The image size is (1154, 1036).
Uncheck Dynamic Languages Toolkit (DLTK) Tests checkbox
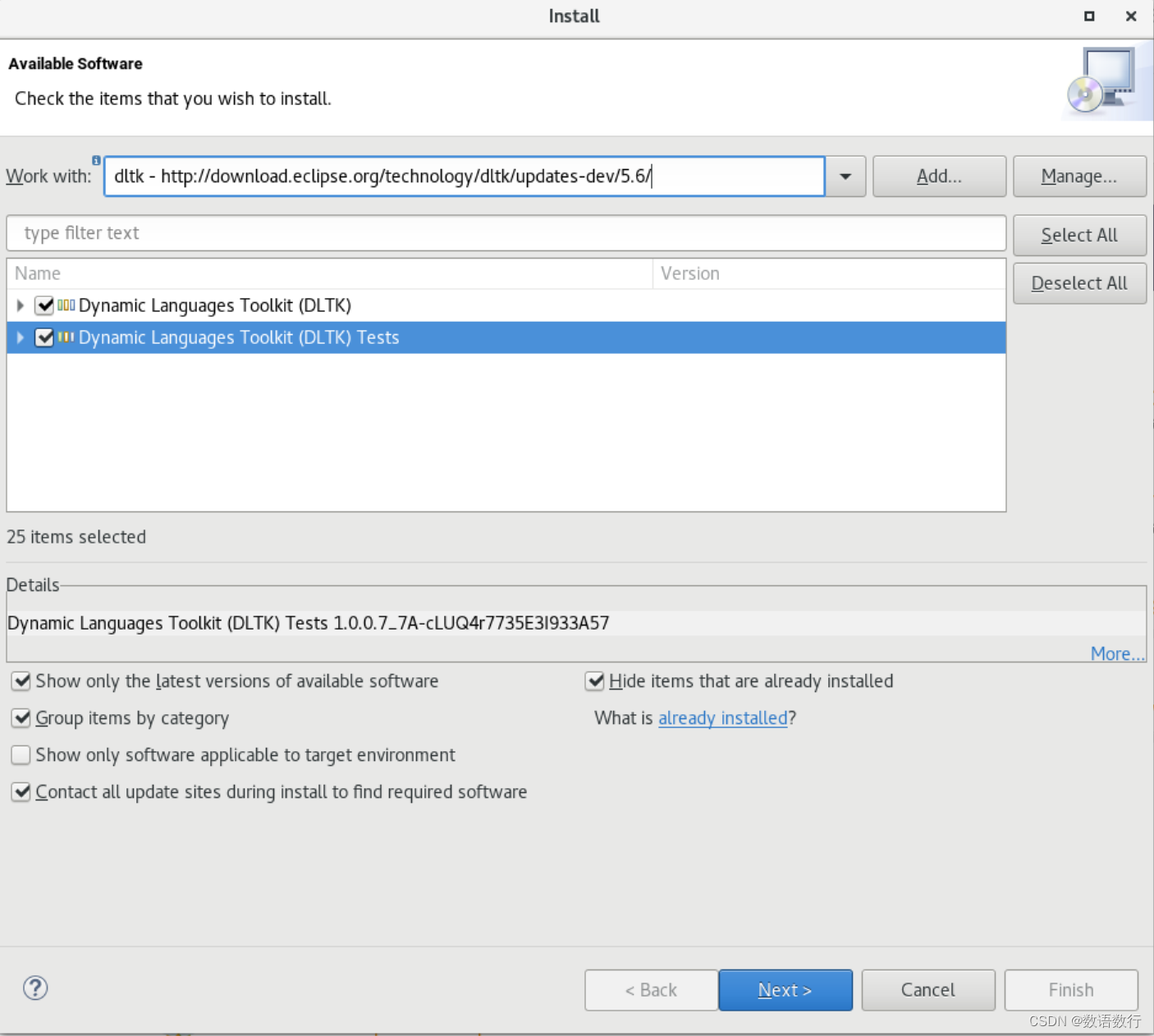45,337
